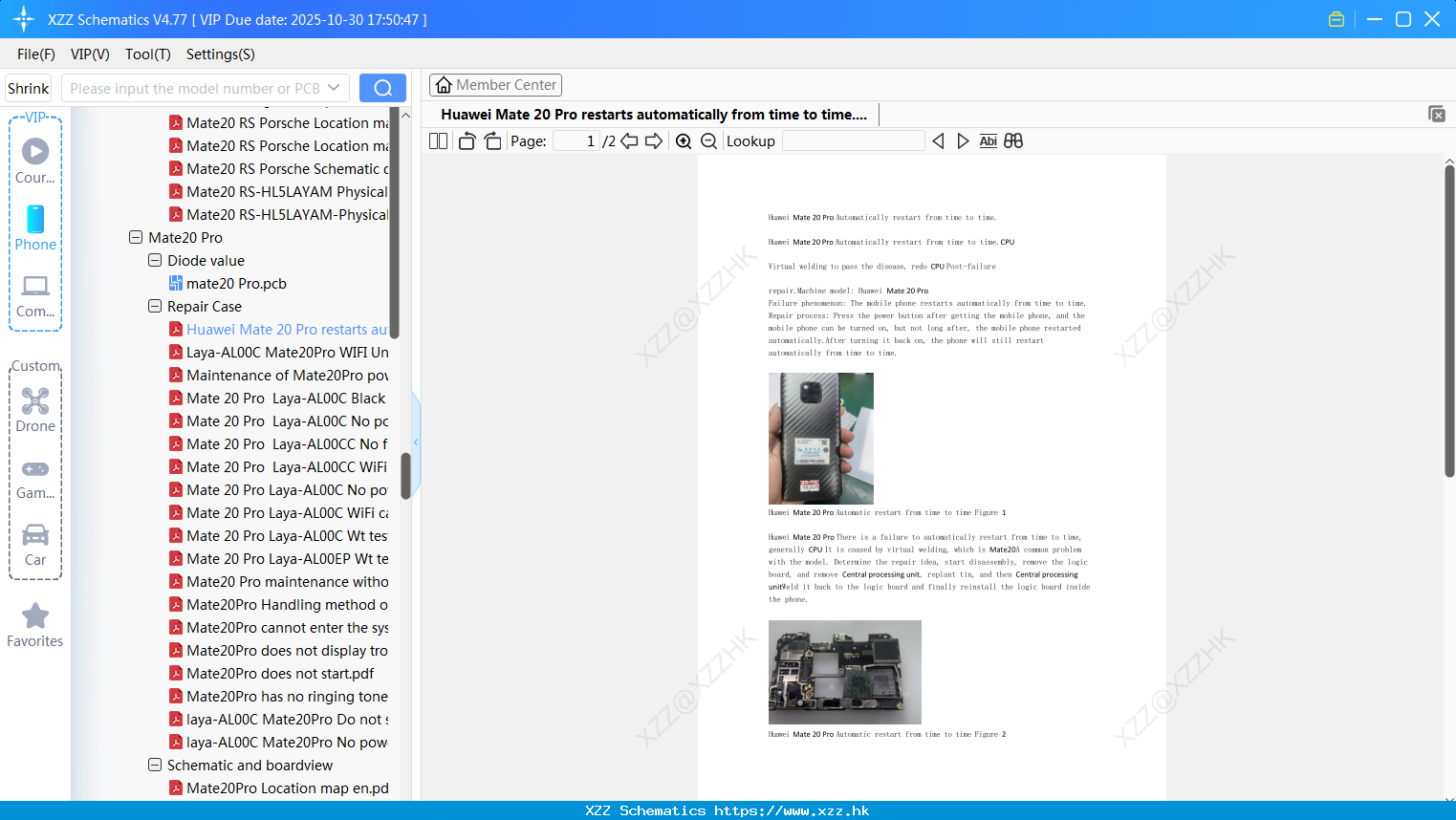Open Mate20Pro does not display file
Viewport: 1456px width, 820px height.
(279, 651)
